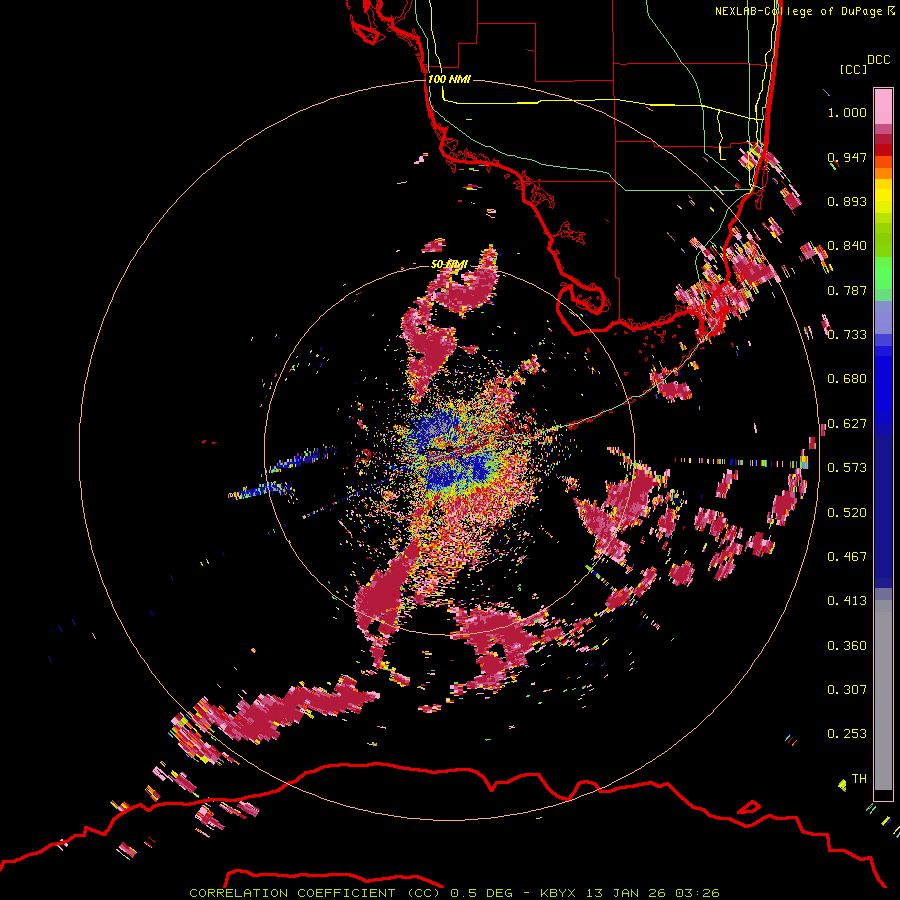Screen dimensions: 900x900
Task: Click the 1.000 color scale value
Action: (847, 112)
